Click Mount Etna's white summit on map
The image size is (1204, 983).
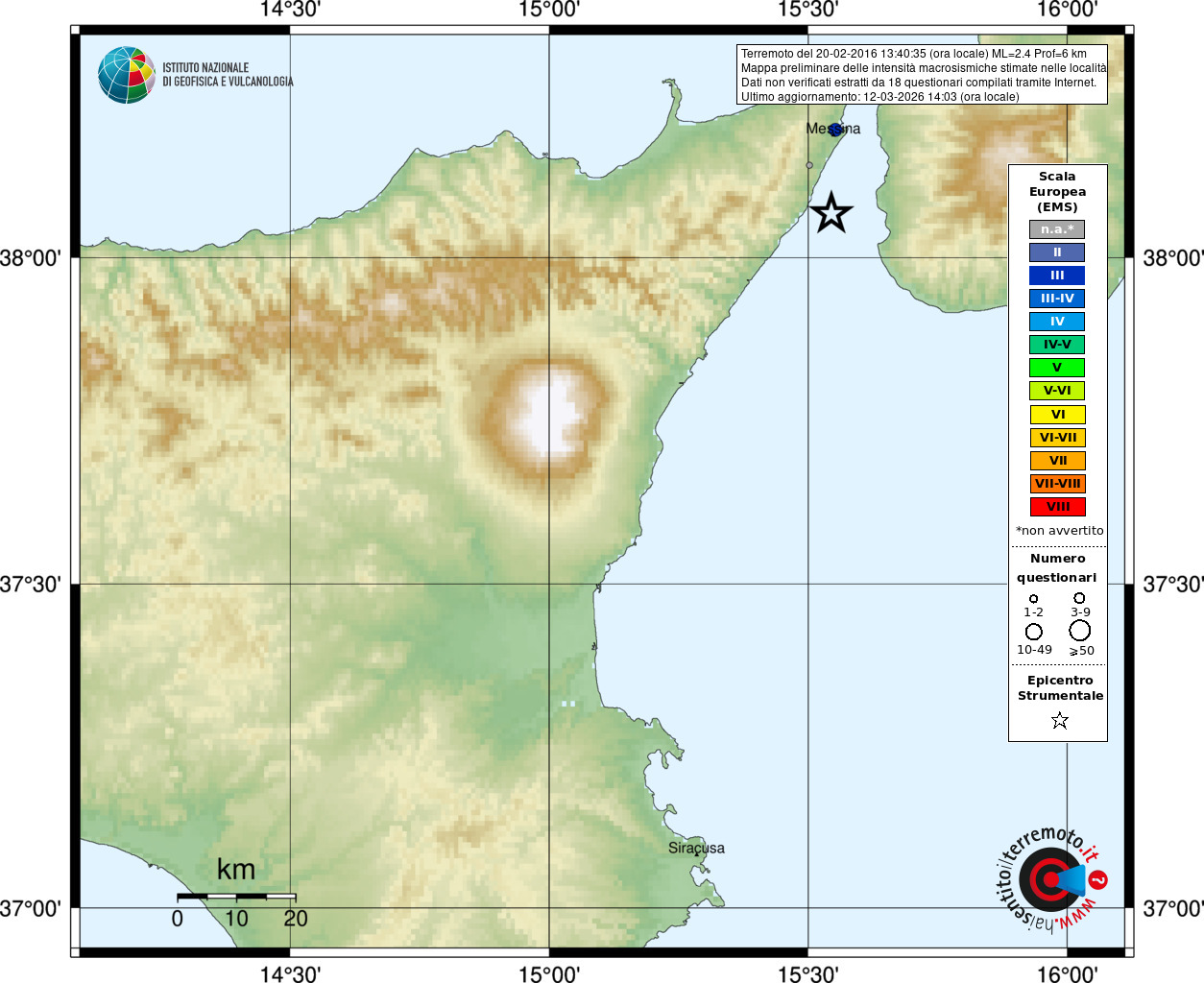(550, 415)
